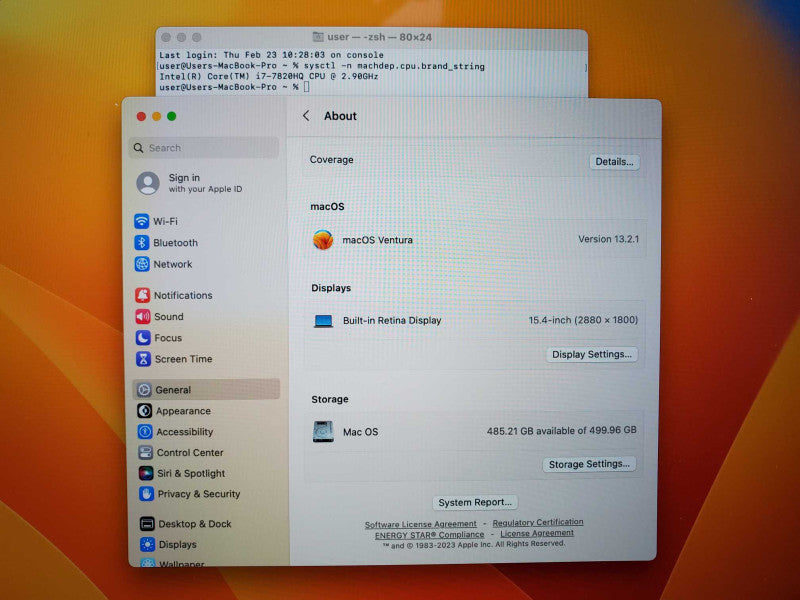
Task: Click the macOS Ventura logo icon
Action: (323, 240)
